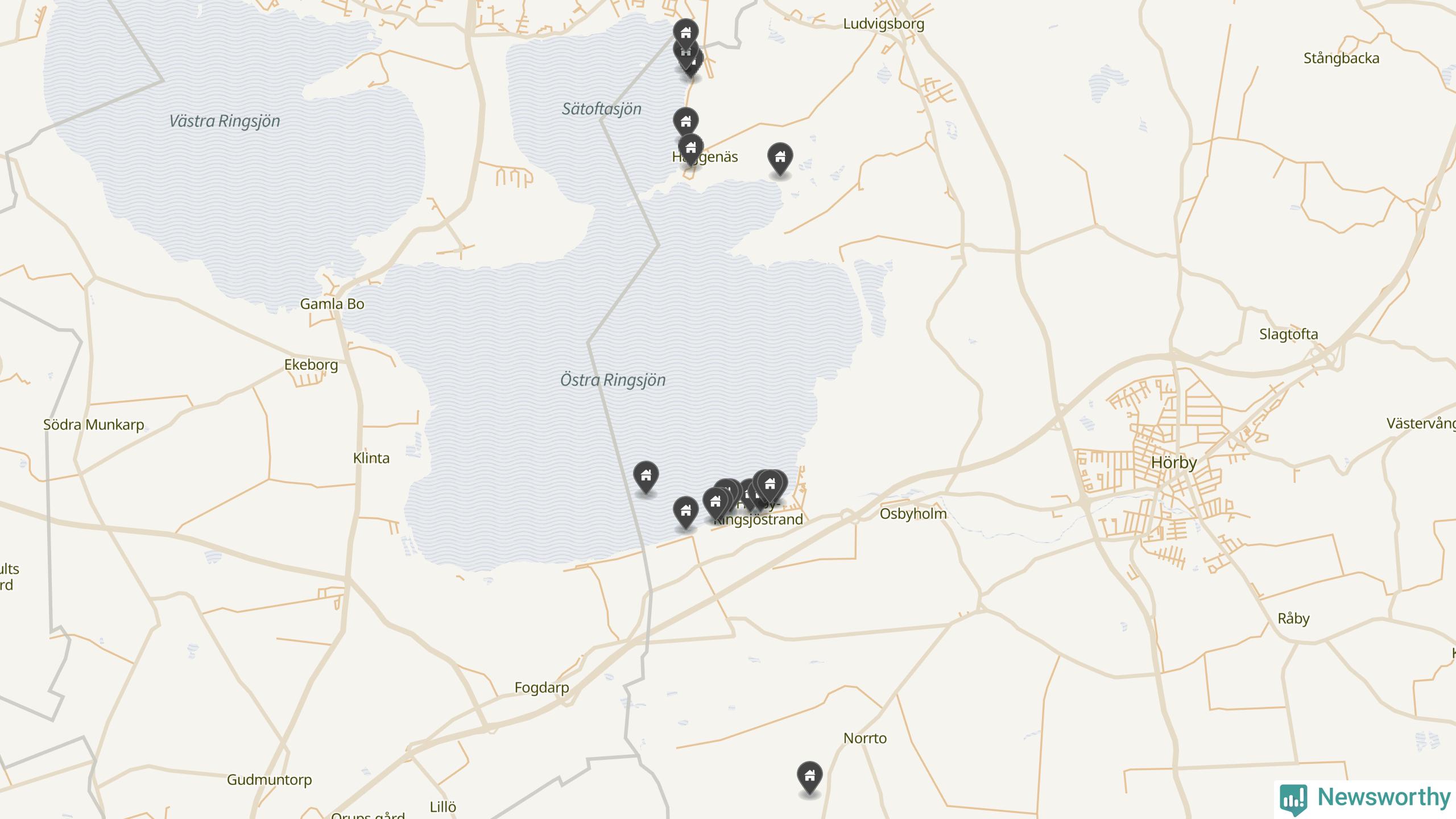Click the Osbyholm place label

(913, 514)
